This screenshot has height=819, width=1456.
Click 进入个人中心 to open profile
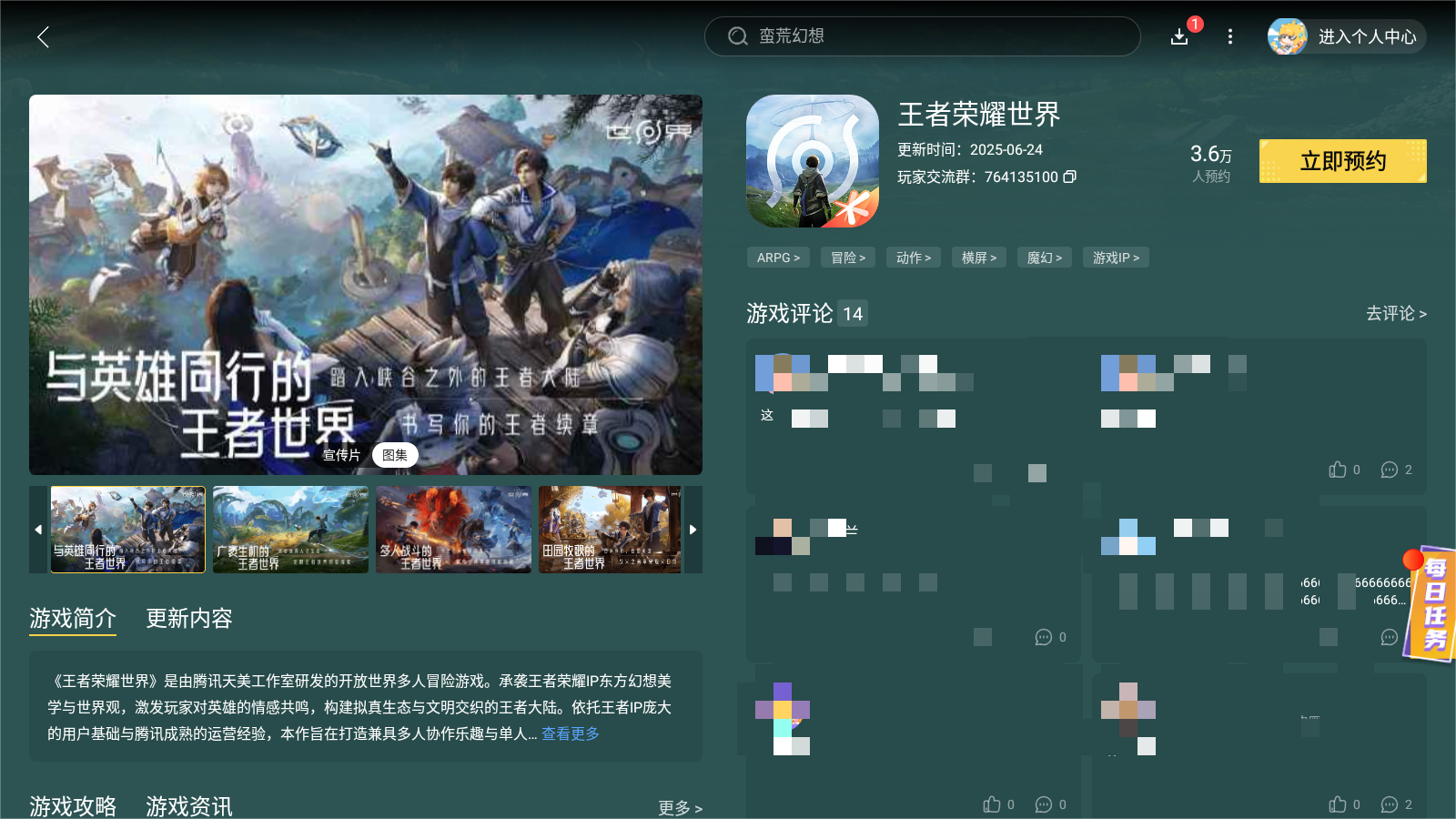click(1367, 36)
